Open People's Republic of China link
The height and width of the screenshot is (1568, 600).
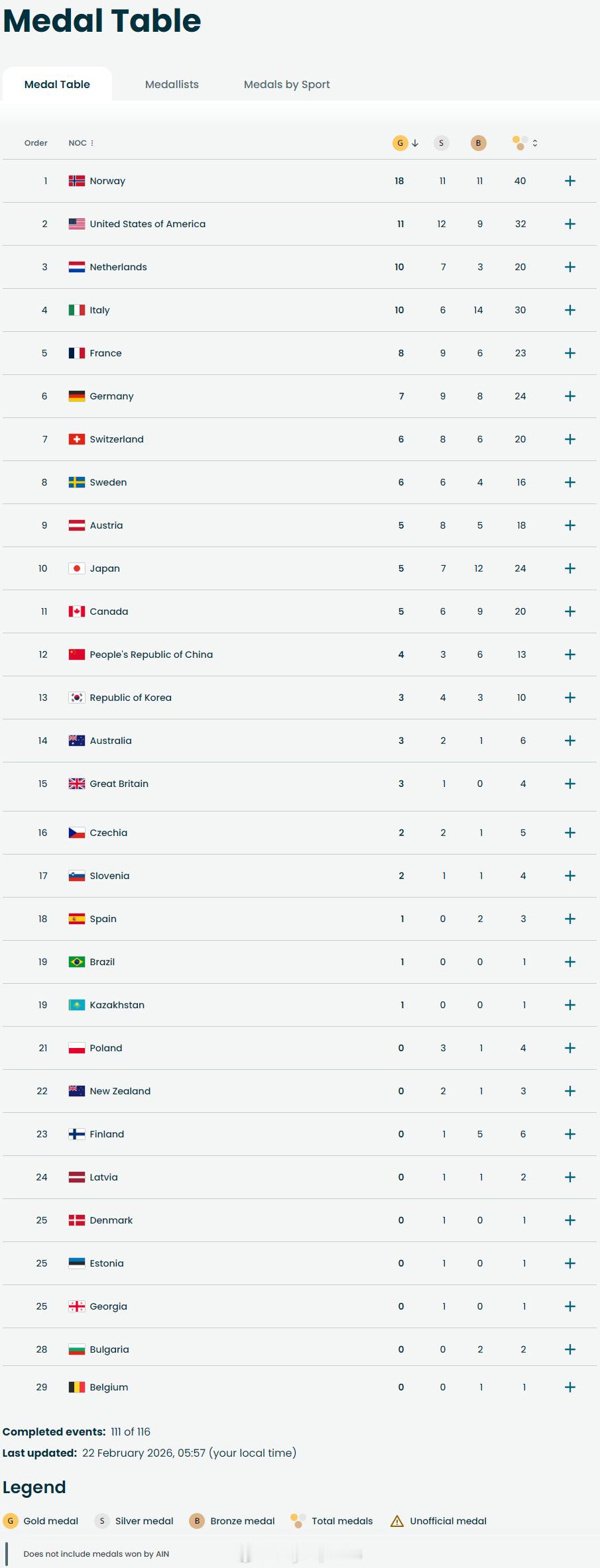coord(151,654)
